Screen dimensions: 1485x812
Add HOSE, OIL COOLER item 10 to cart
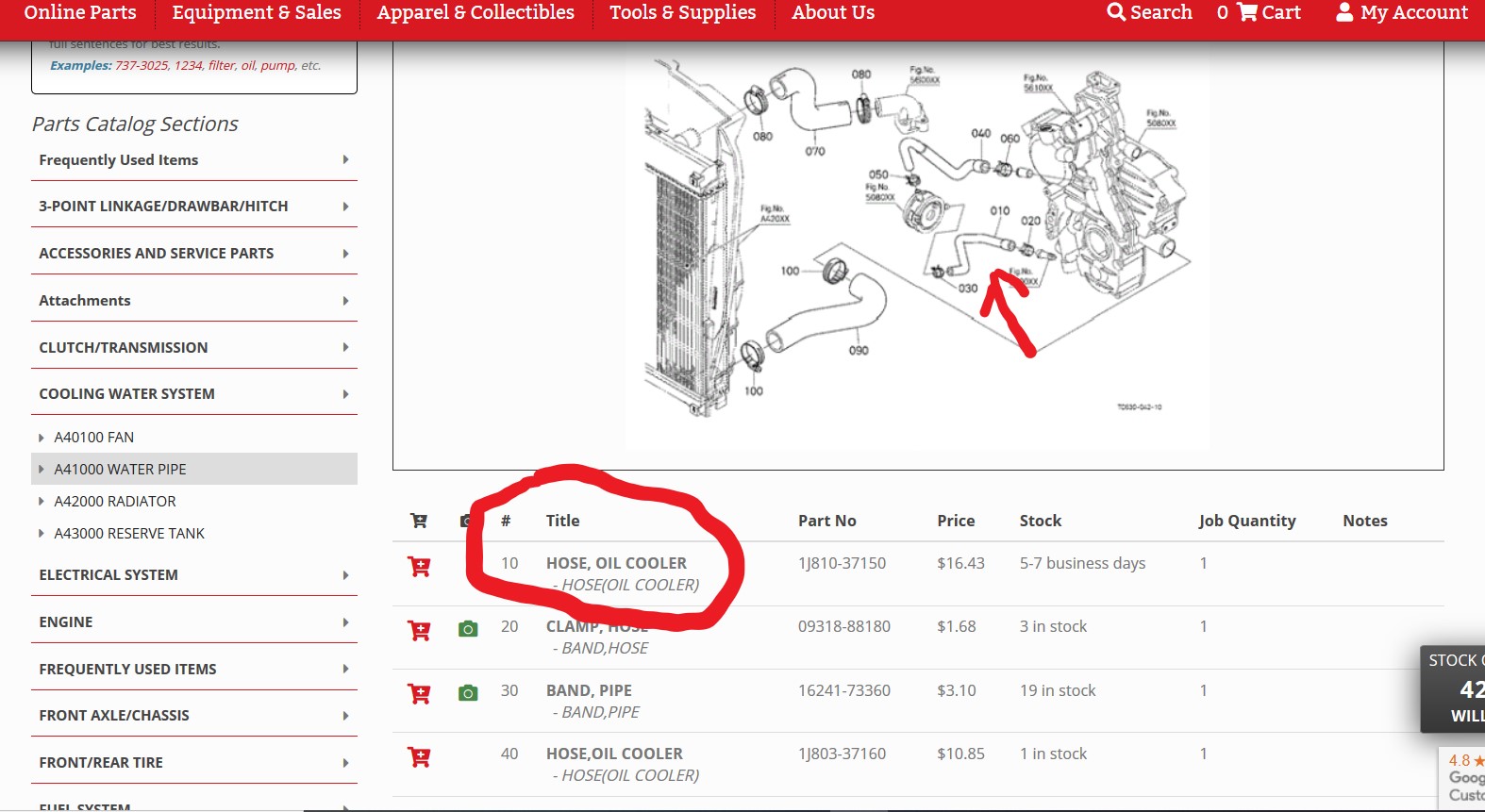[x=419, y=567]
